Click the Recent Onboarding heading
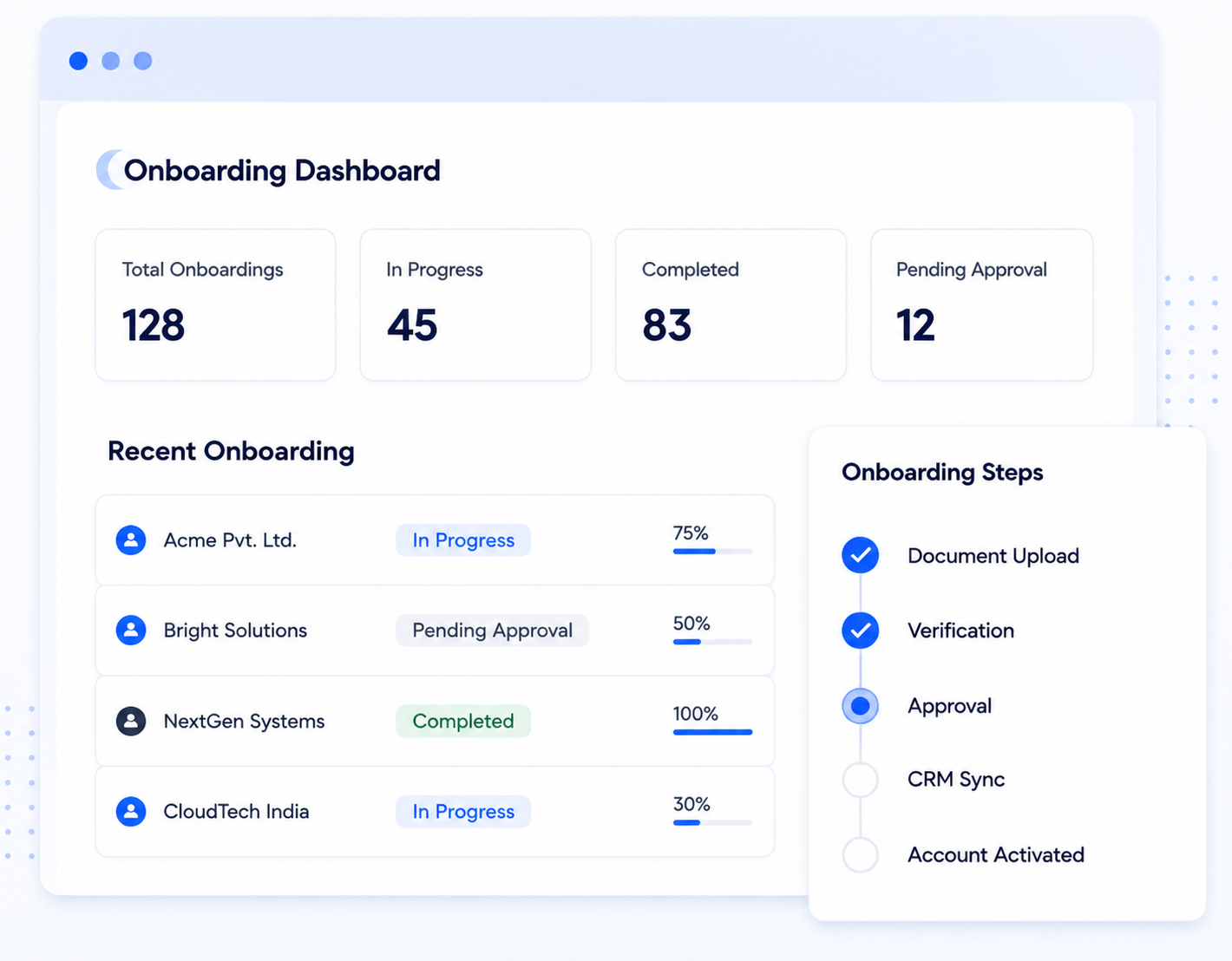1232x961 pixels. pyautogui.click(x=231, y=451)
